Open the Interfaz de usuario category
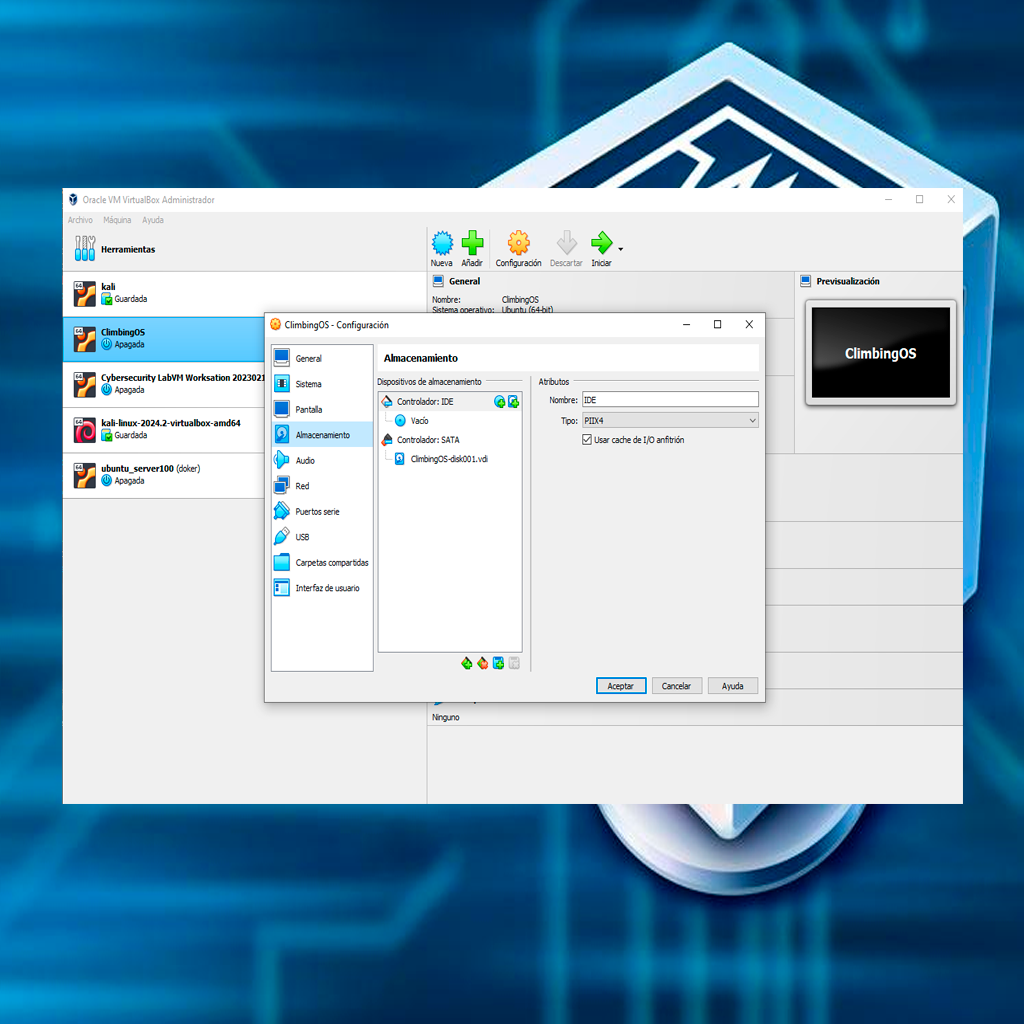This screenshot has width=1024, height=1024. coord(322,588)
